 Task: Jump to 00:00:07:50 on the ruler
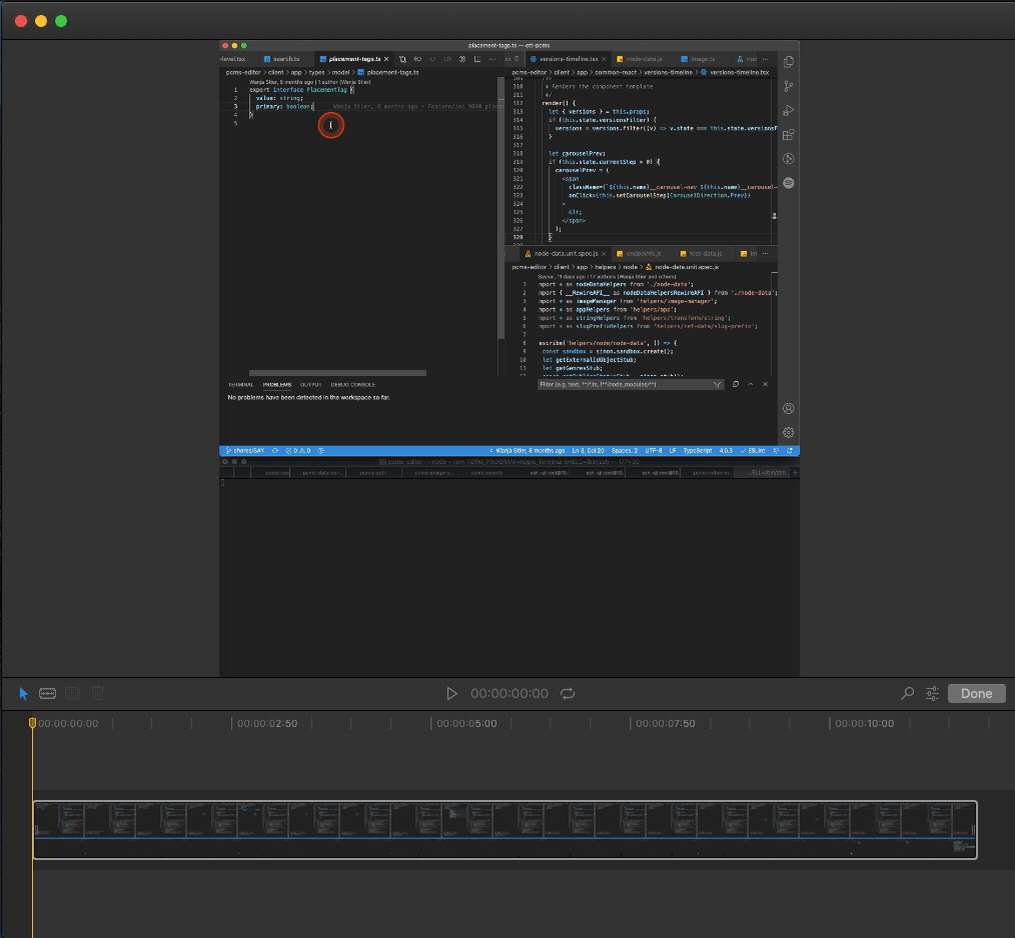665,723
